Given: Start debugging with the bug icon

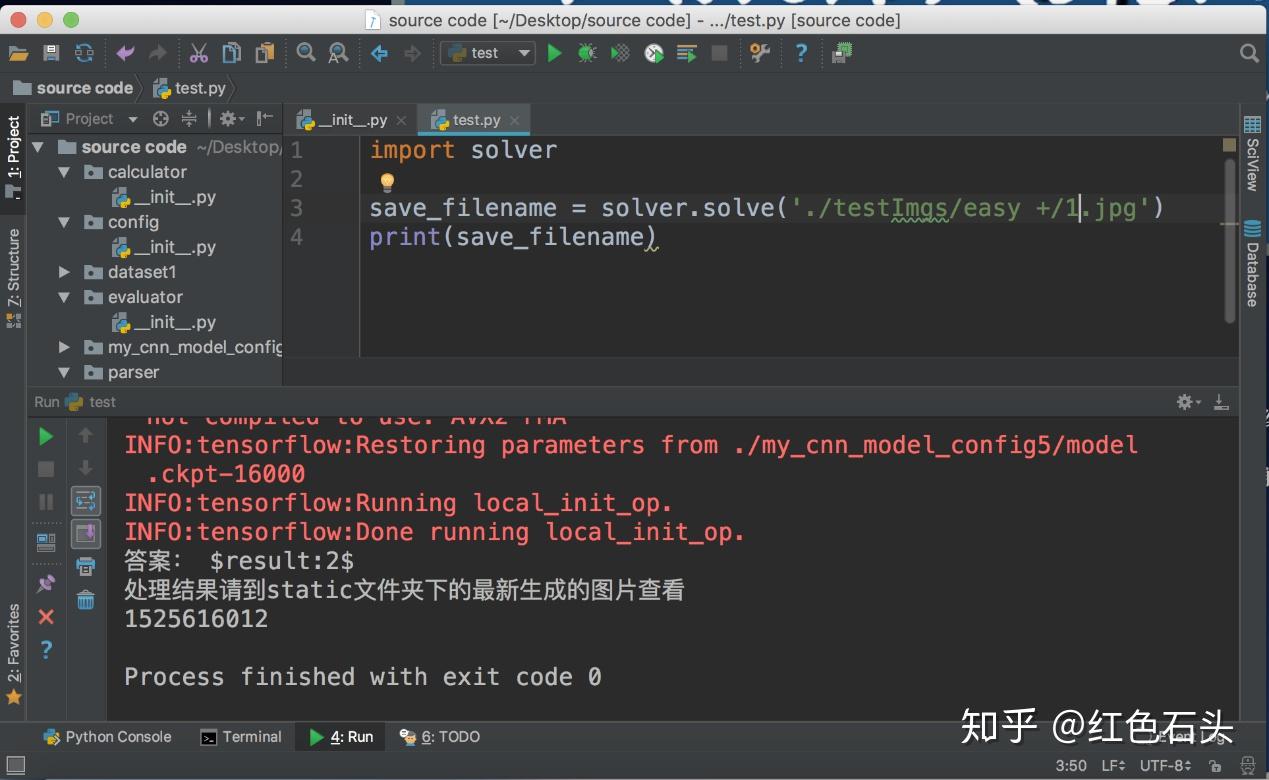Looking at the screenshot, I should pyautogui.click(x=588, y=53).
